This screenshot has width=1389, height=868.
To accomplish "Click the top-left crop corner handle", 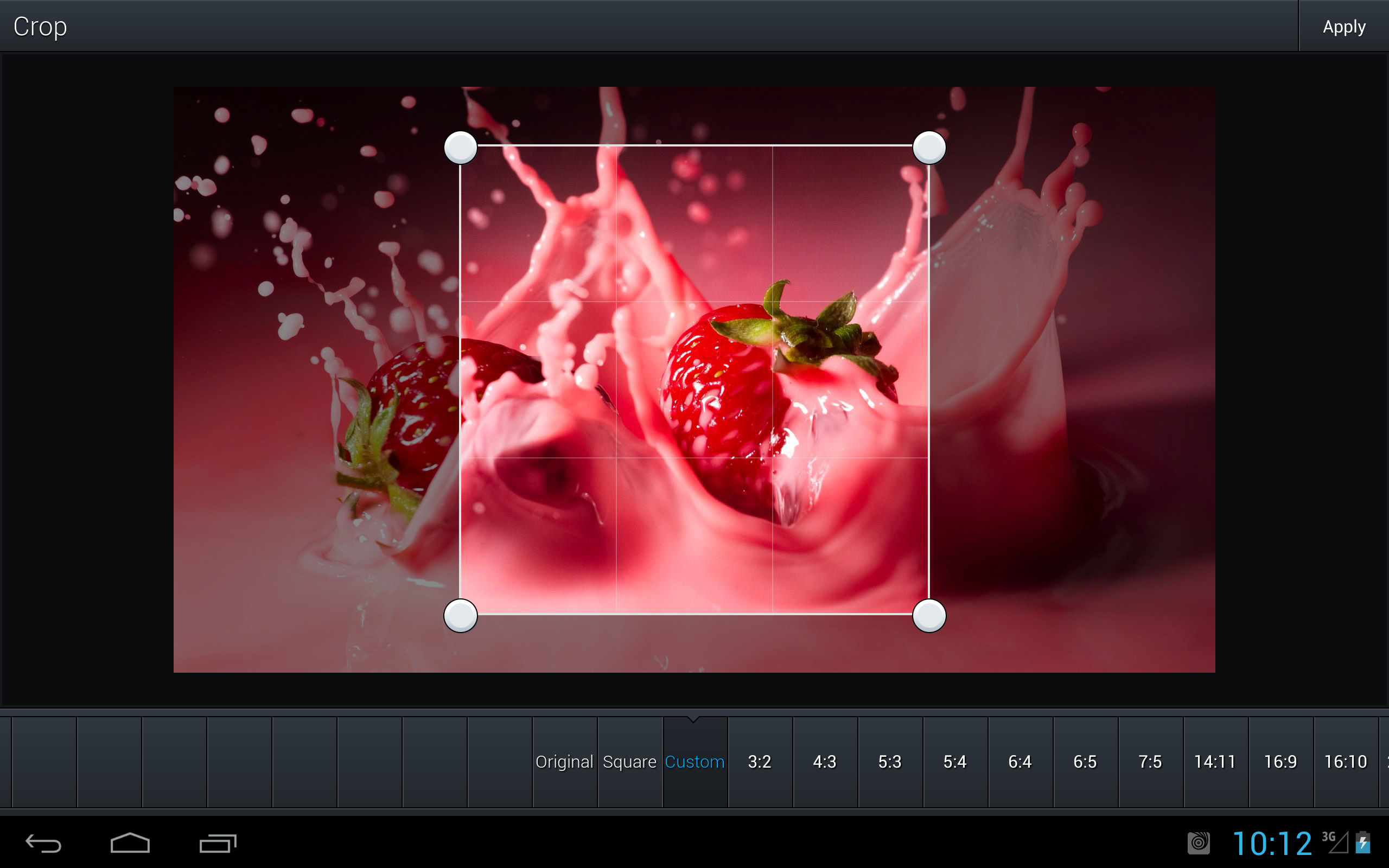I will [x=461, y=148].
